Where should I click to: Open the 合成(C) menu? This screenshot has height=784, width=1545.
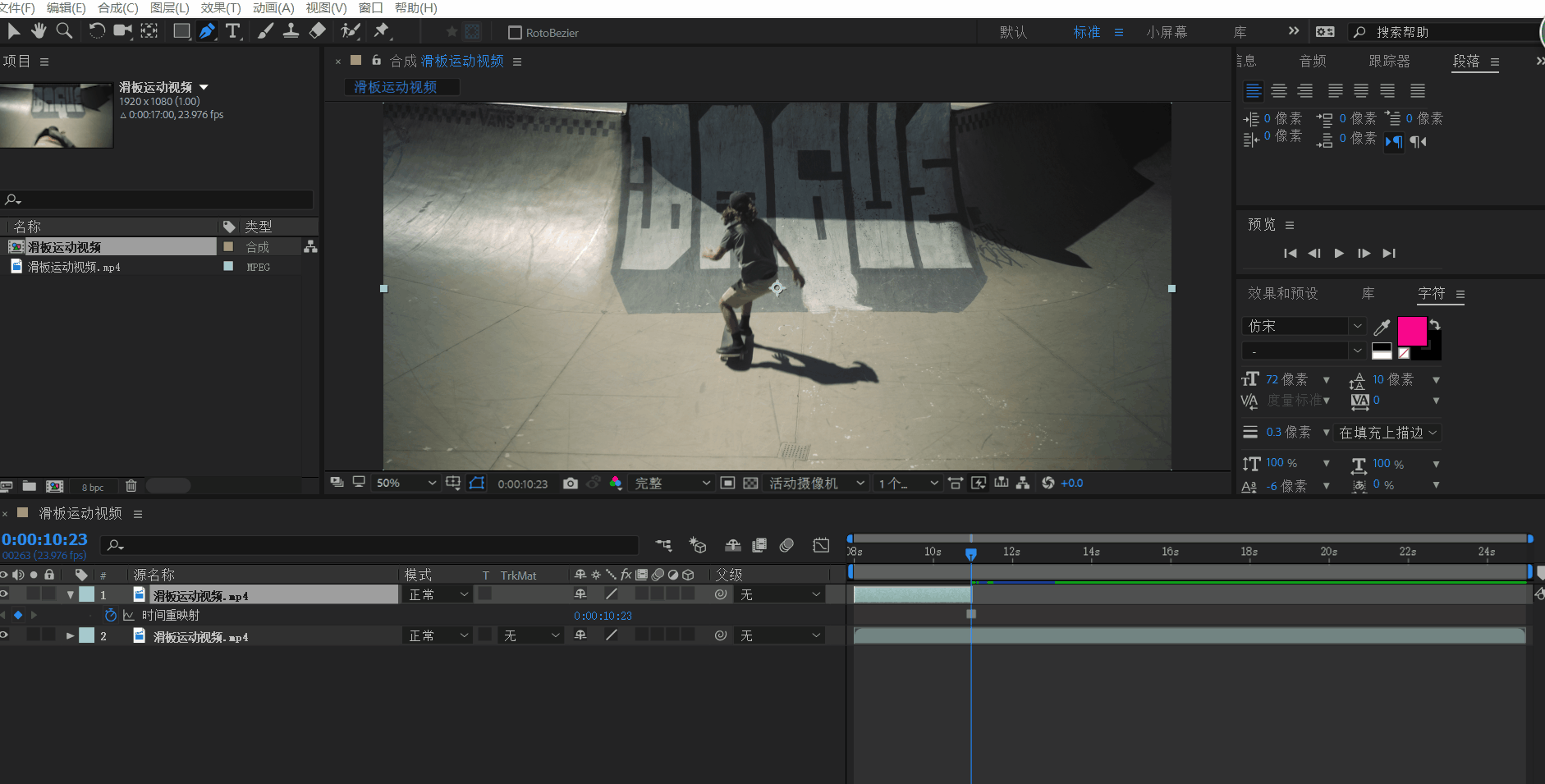point(117,8)
